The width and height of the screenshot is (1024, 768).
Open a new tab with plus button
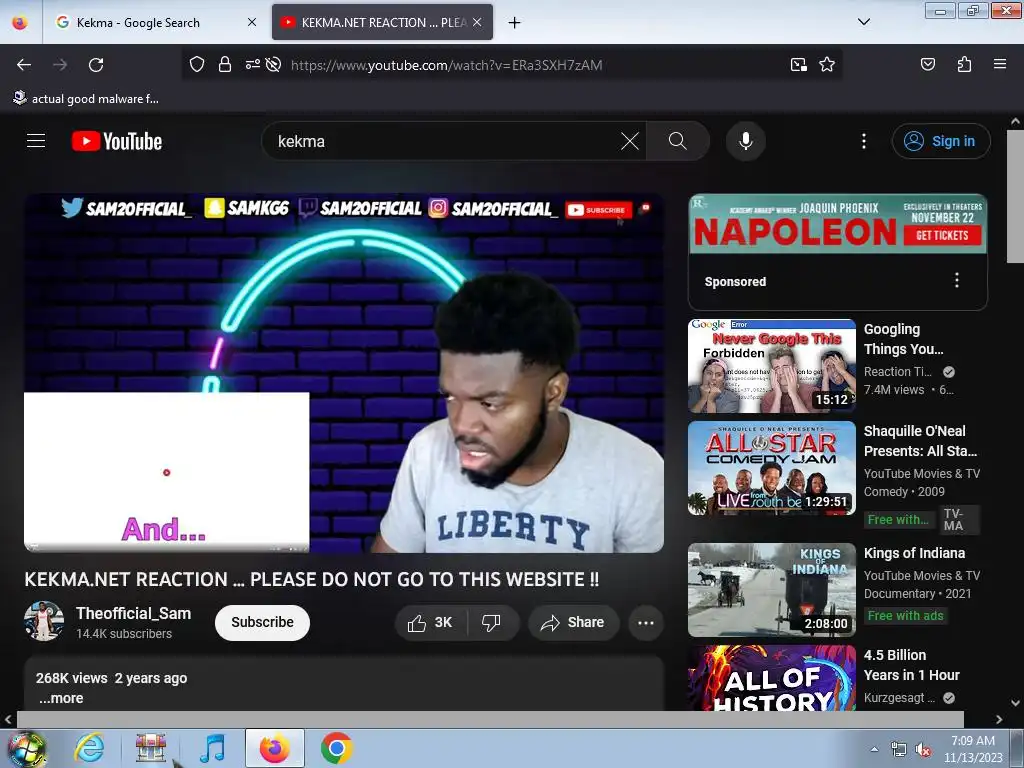click(x=515, y=23)
